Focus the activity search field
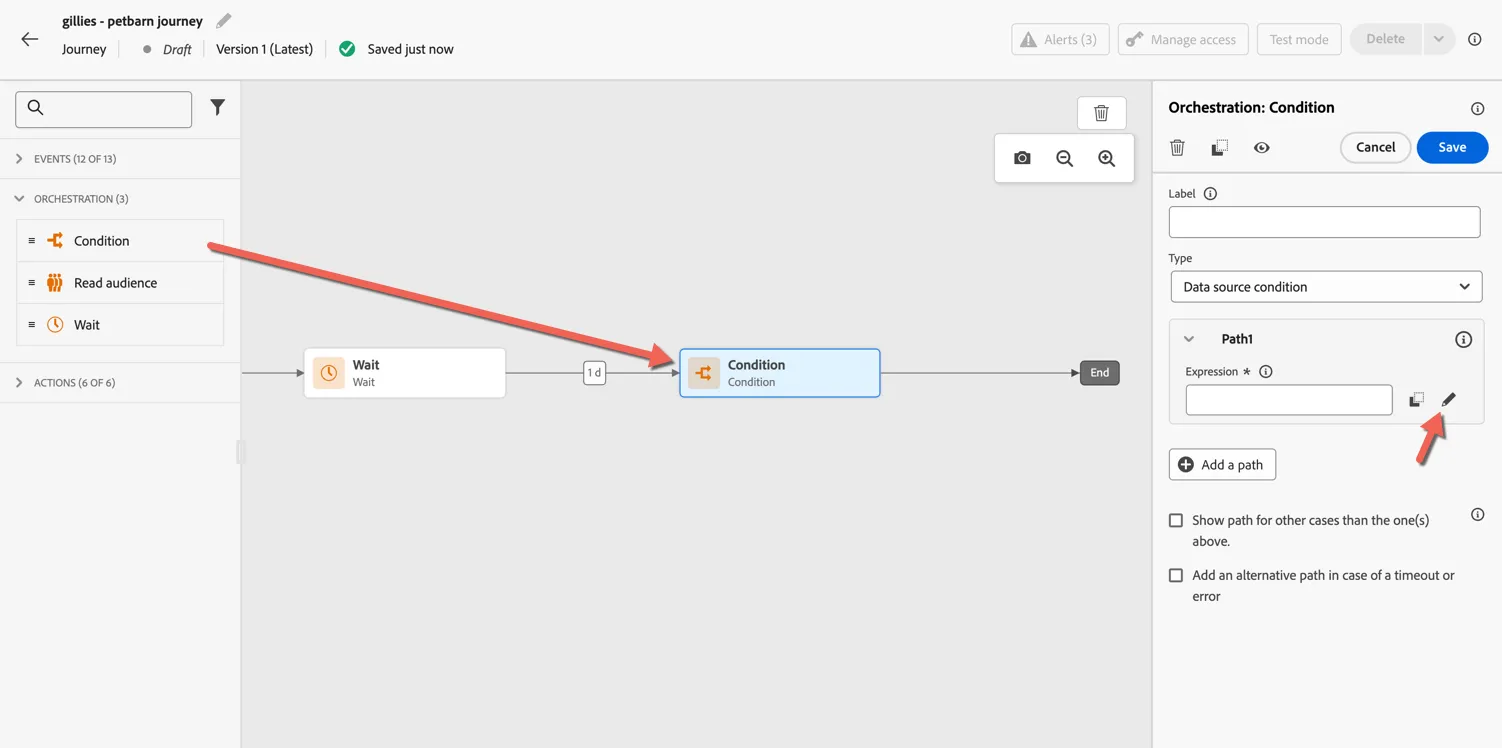The image size is (1502, 748). click(104, 109)
